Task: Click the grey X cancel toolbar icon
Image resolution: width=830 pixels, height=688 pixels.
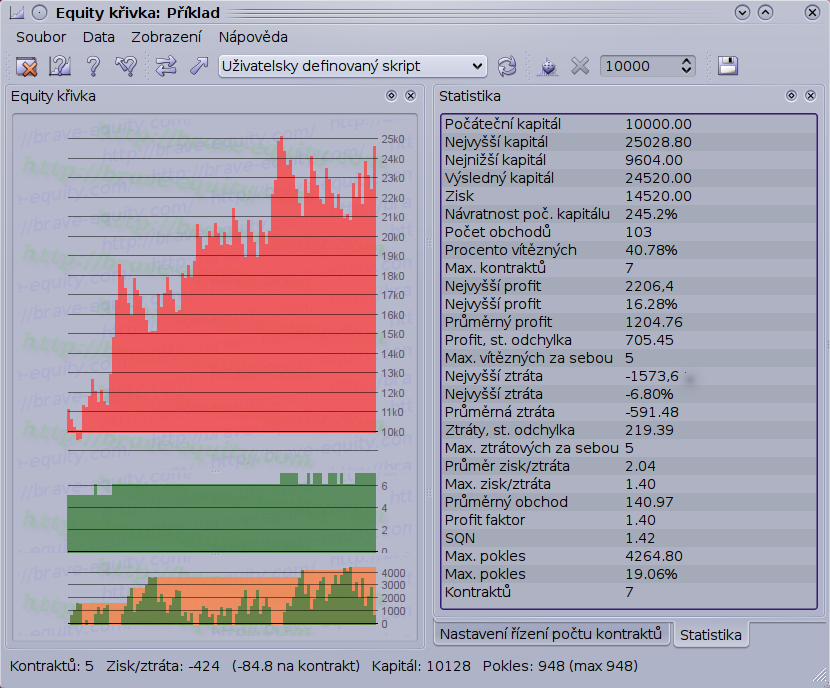Action: 580,66
